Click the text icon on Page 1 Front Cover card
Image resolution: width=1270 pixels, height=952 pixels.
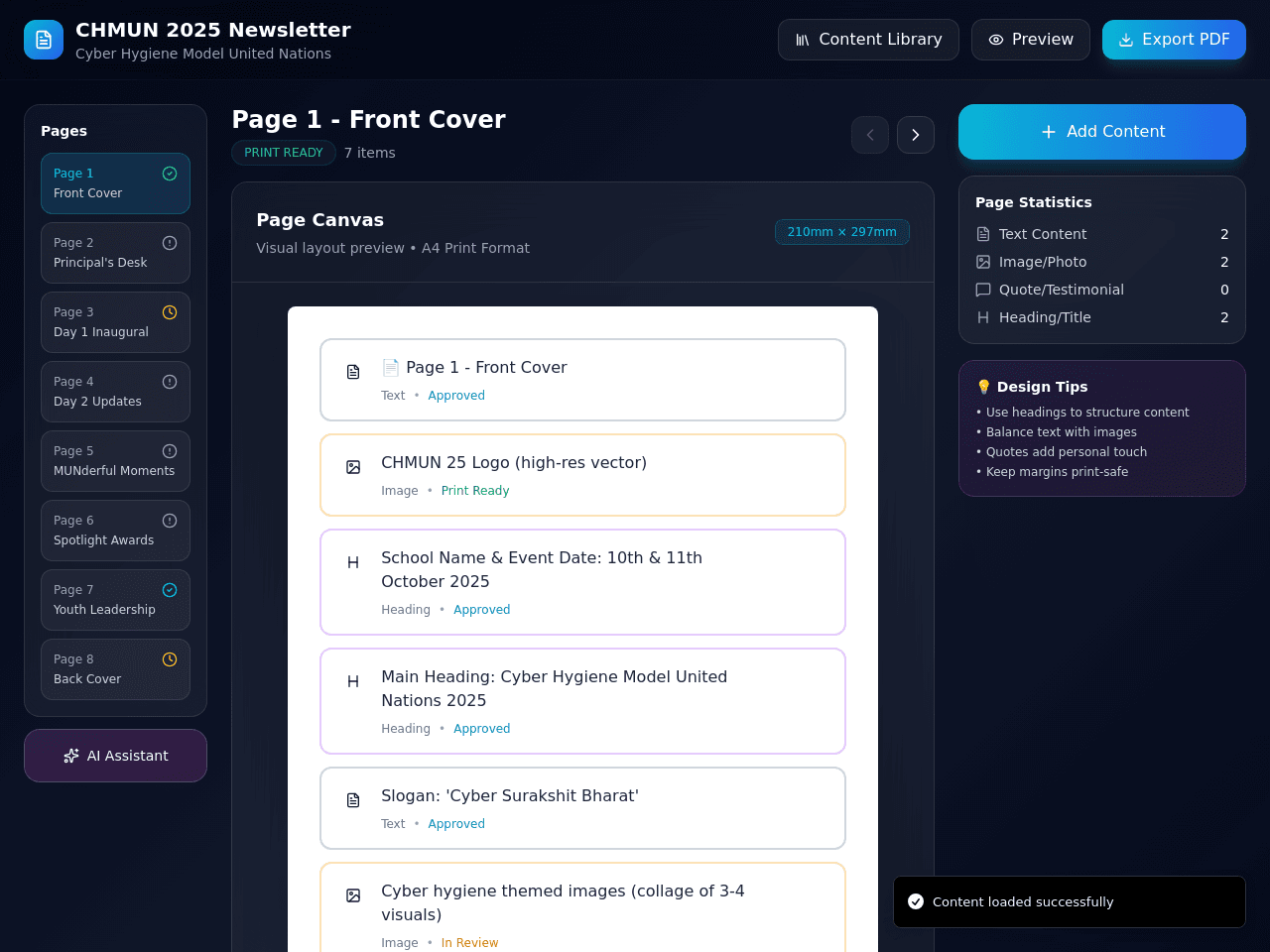click(353, 372)
